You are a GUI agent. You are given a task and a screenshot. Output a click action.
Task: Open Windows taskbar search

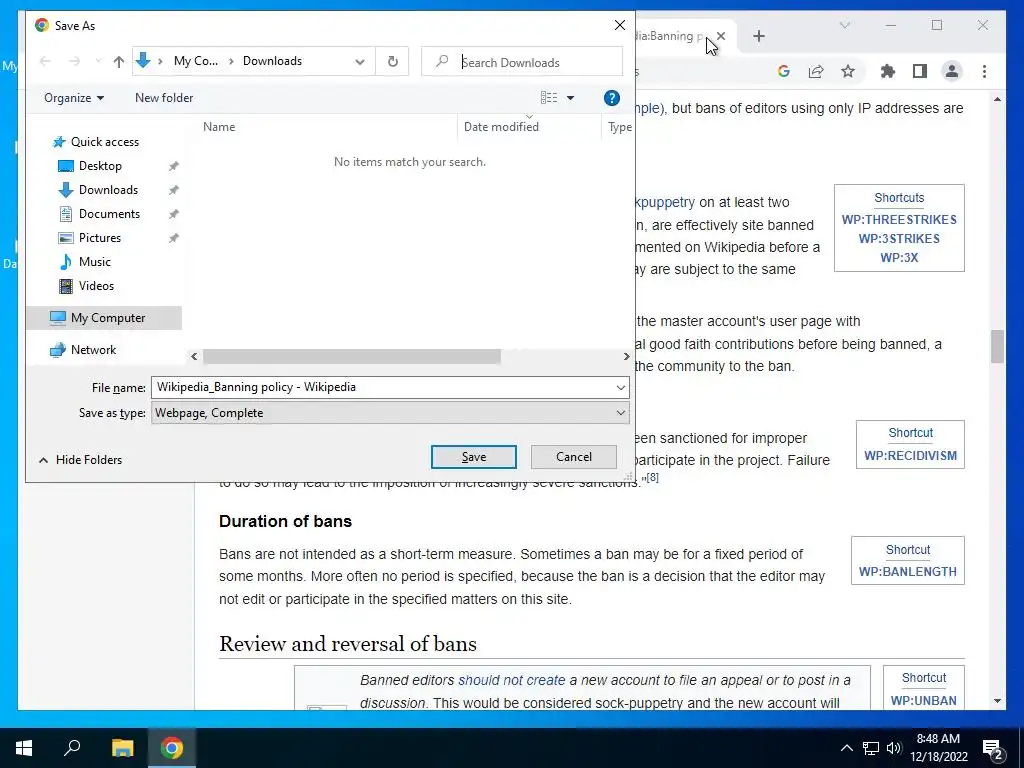(x=72, y=748)
